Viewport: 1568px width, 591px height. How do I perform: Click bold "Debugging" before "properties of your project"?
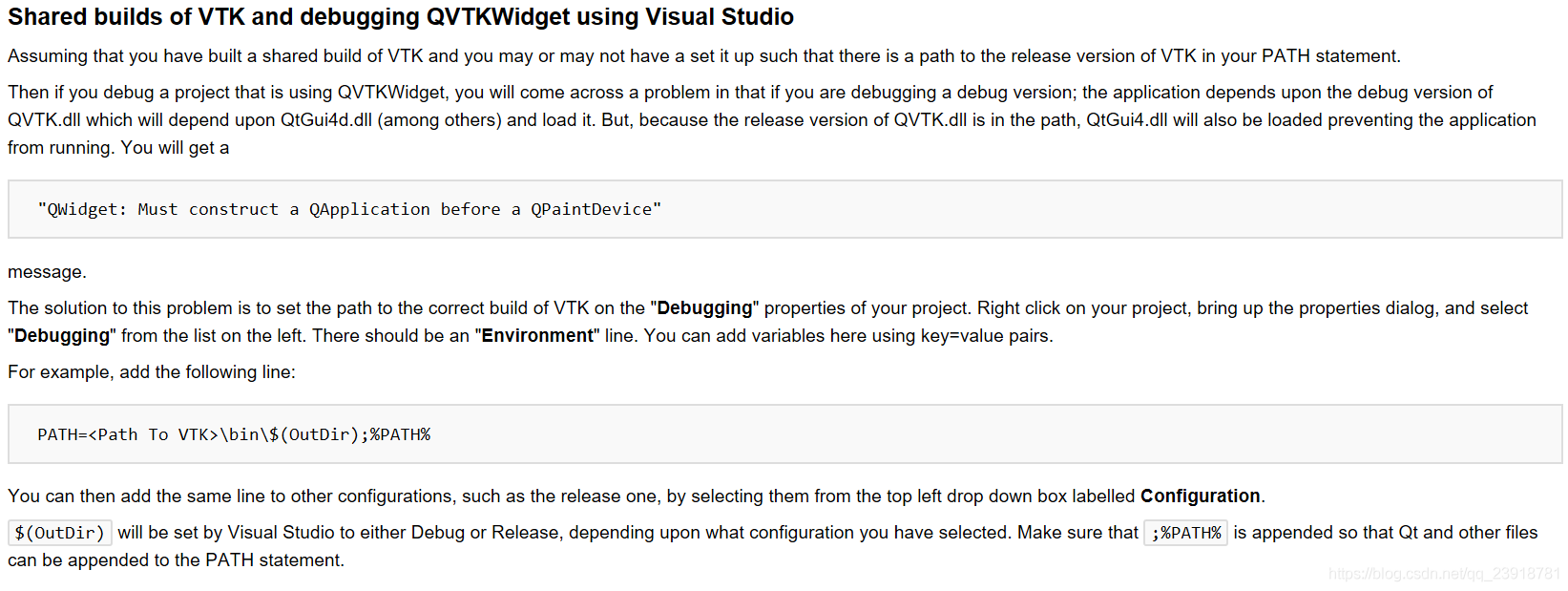click(x=704, y=308)
